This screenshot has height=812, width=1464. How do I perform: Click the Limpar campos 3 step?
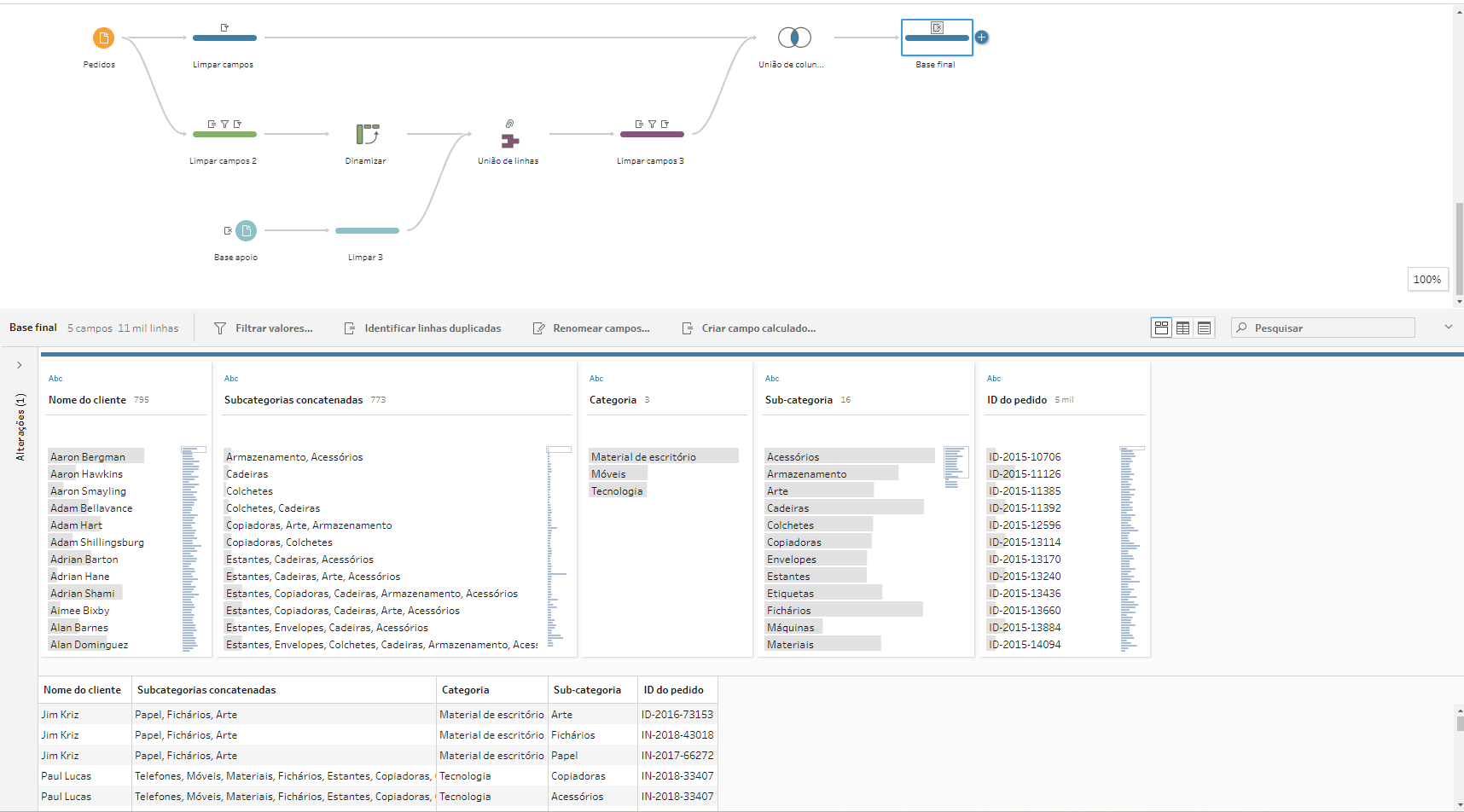652,134
